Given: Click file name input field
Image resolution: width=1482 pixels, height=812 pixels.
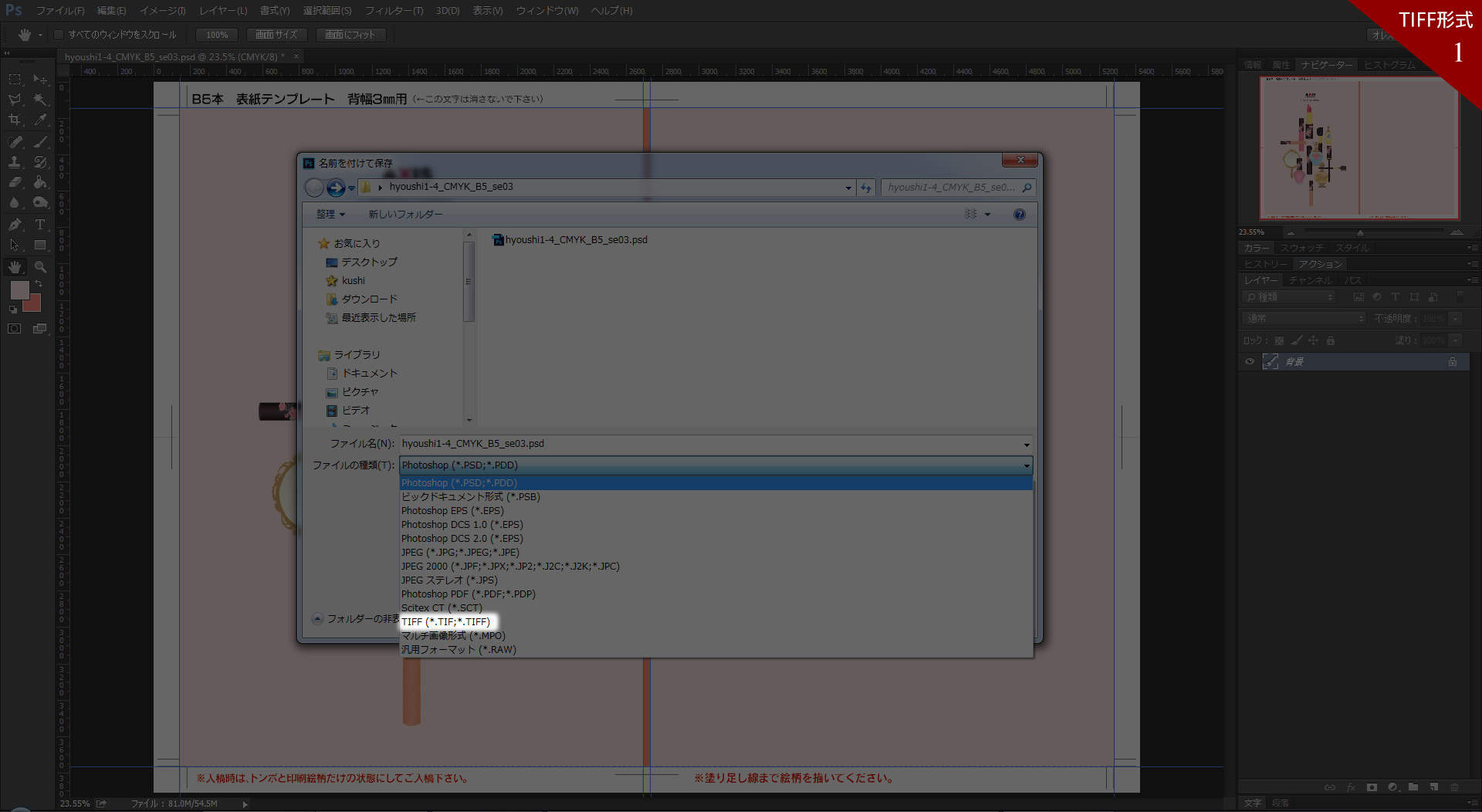Looking at the screenshot, I should [x=709, y=444].
